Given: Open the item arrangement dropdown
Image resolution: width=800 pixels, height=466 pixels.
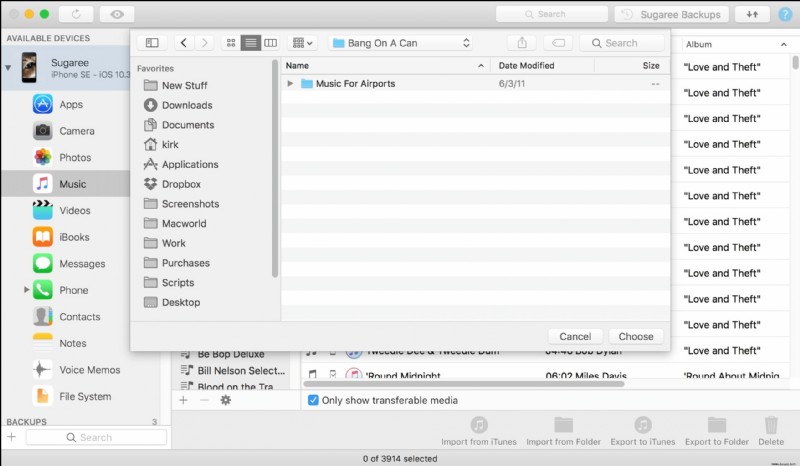Looking at the screenshot, I should tap(302, 43).
